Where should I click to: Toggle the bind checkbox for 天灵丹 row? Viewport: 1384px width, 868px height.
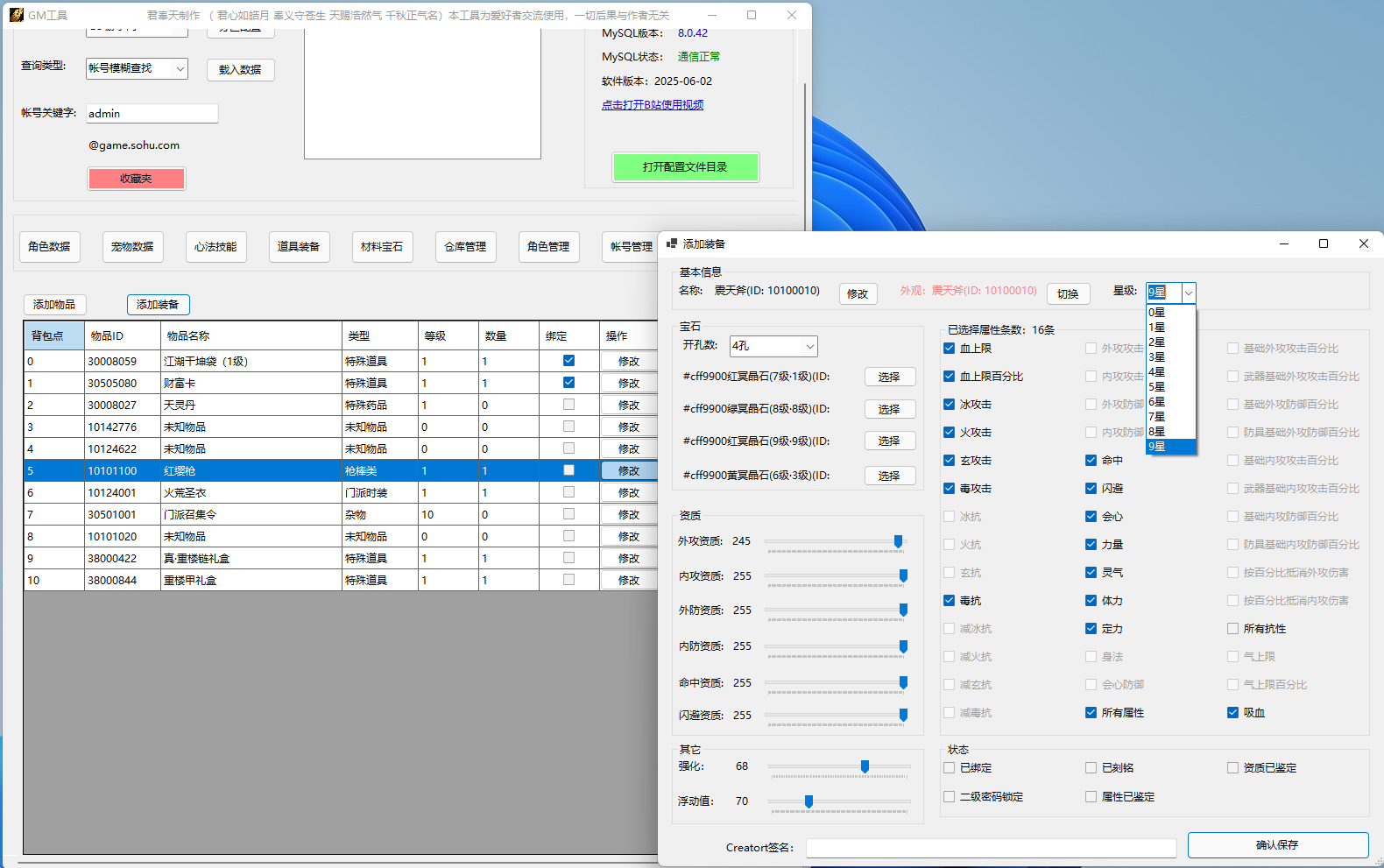568,405
